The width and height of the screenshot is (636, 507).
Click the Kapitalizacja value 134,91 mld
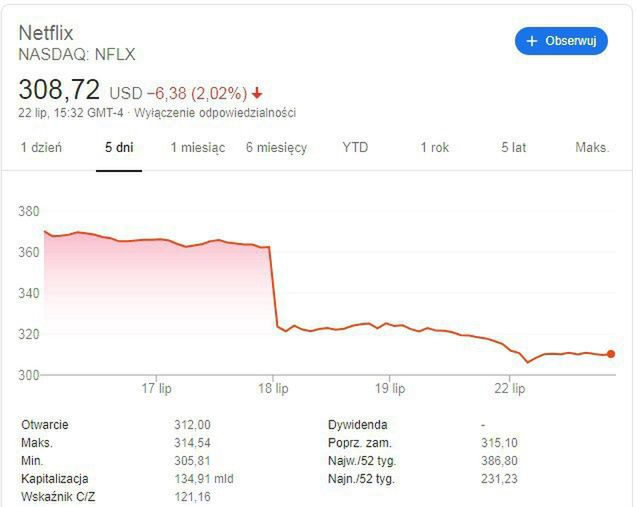coord(203,479)
